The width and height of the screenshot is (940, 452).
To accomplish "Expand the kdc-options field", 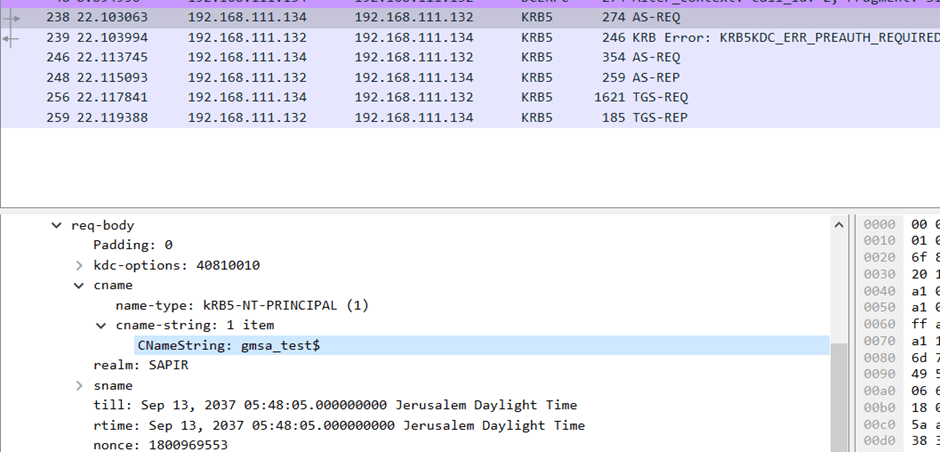I will click(79, 265).
